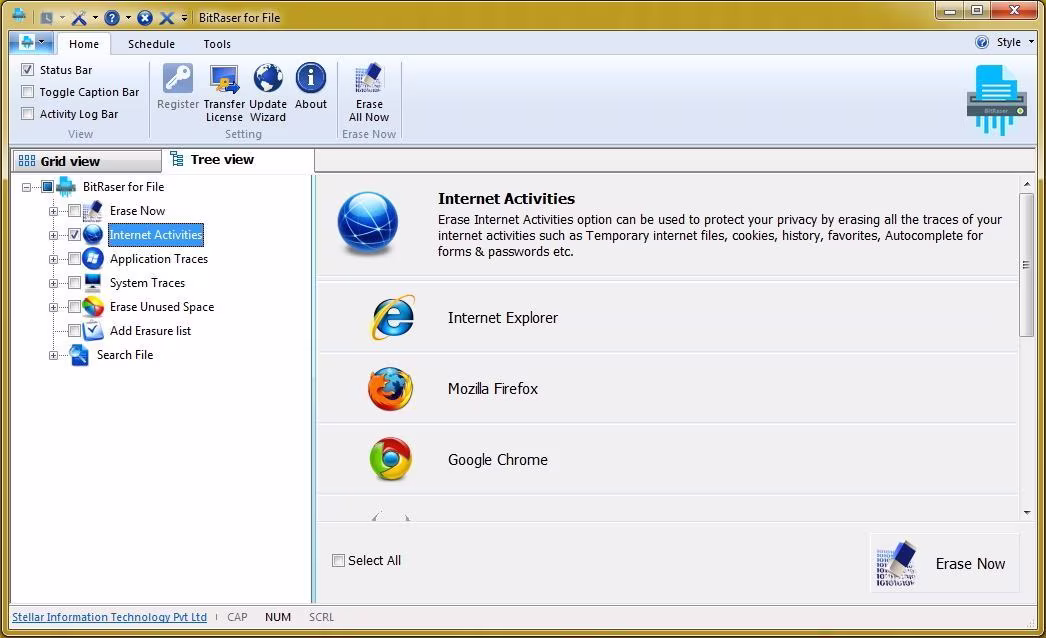Click the vertical scrollbar thumb
This screenshot has width=1046, height=638.
click(1027, 264)
